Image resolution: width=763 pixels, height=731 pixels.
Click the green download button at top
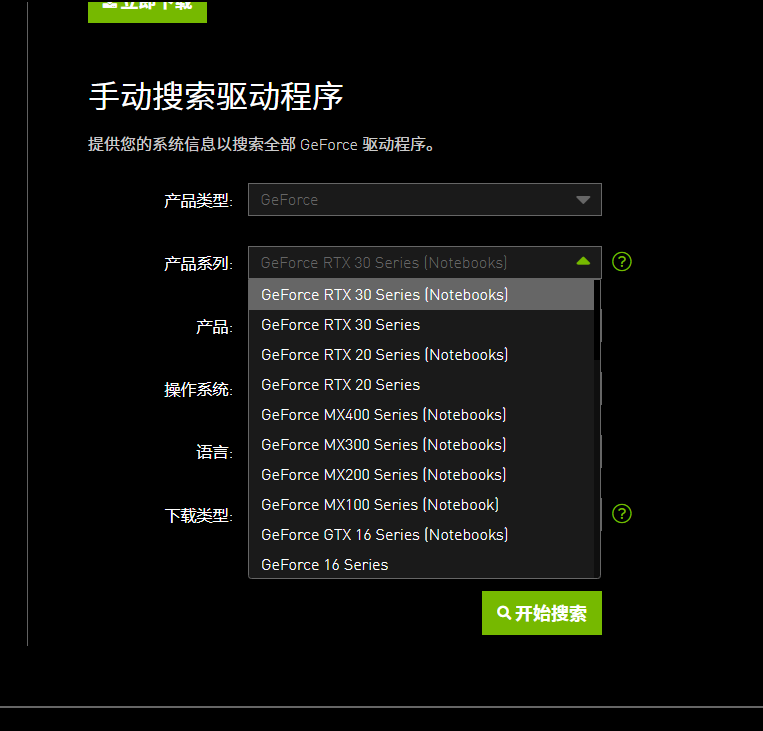(x=147, y=11)
